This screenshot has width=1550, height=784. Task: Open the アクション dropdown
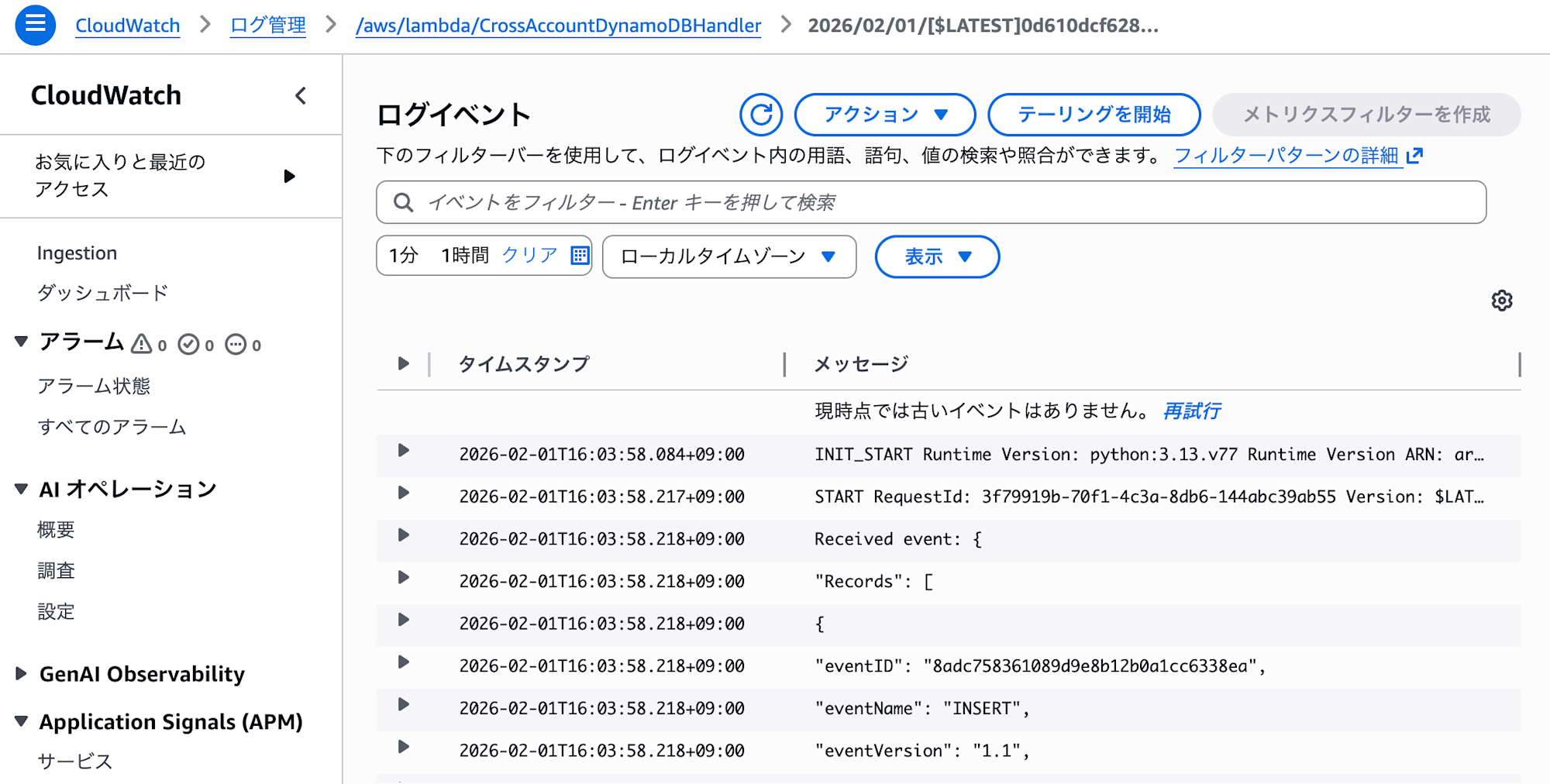coord(884,114)
